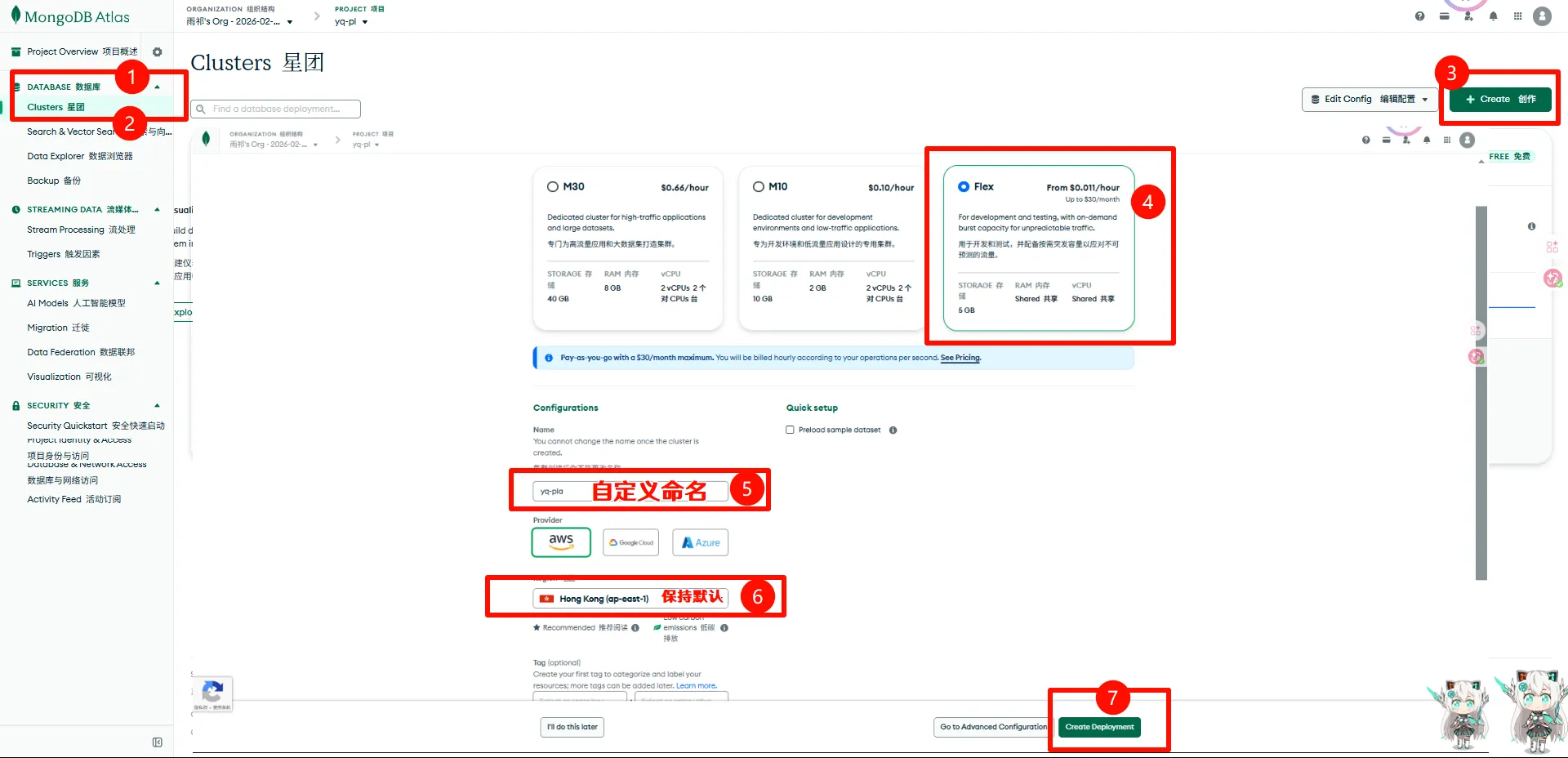
Task: Open the billing card icon in the main top bar
Action: [x=1445, y=16]
